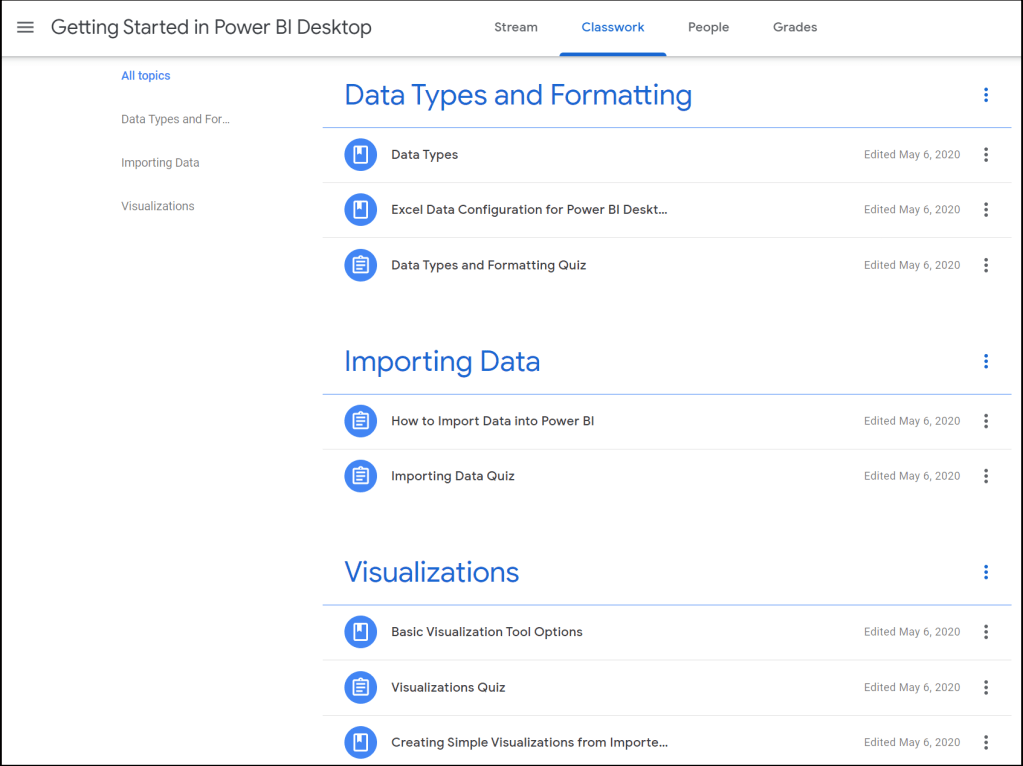Viewport: 1023px width, 766px height.
Task: Click the How to Import Data icon
Action: coord(360,421)
